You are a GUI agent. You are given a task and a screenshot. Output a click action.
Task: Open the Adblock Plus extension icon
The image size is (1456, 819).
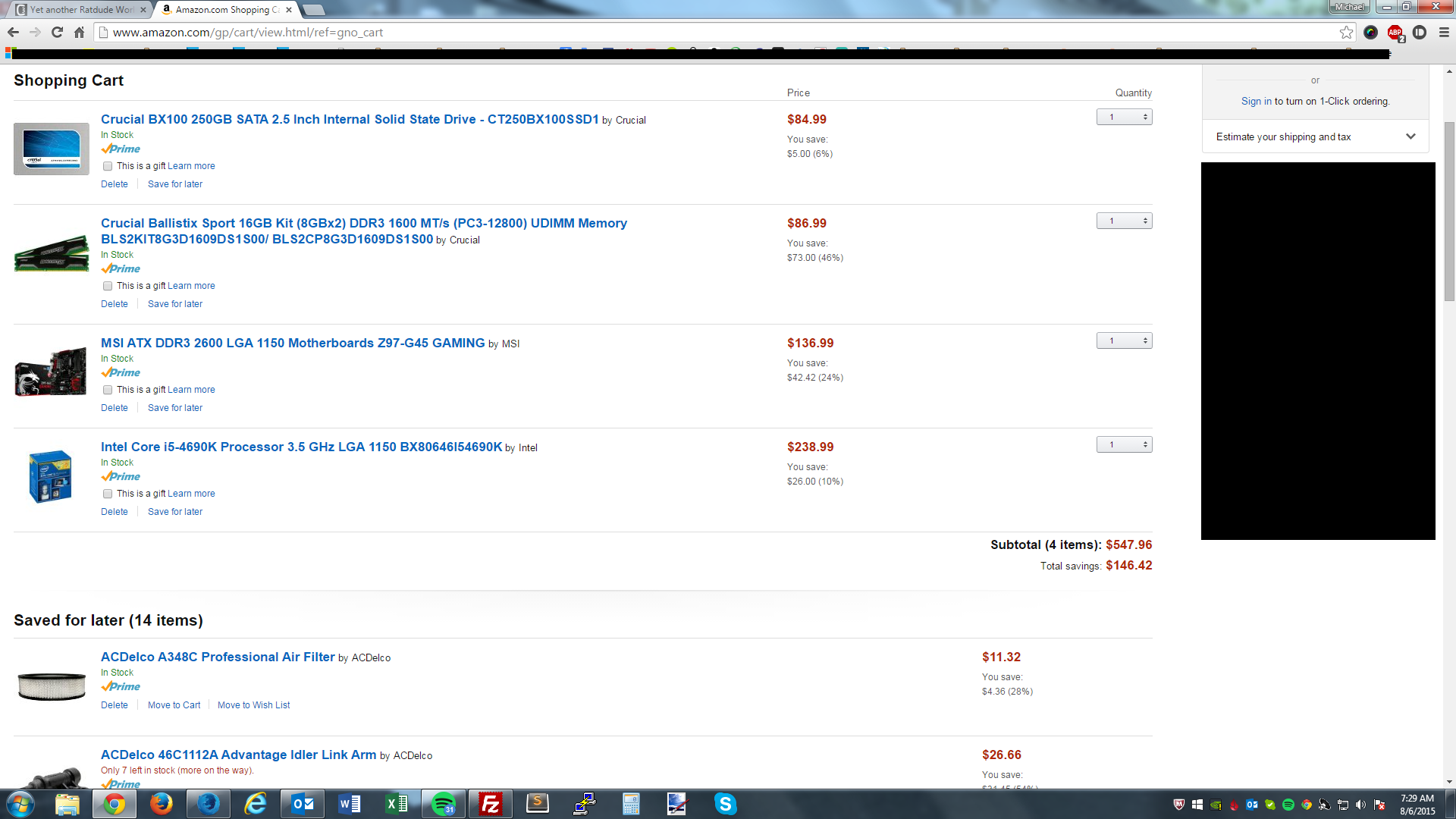point(1395,32)
